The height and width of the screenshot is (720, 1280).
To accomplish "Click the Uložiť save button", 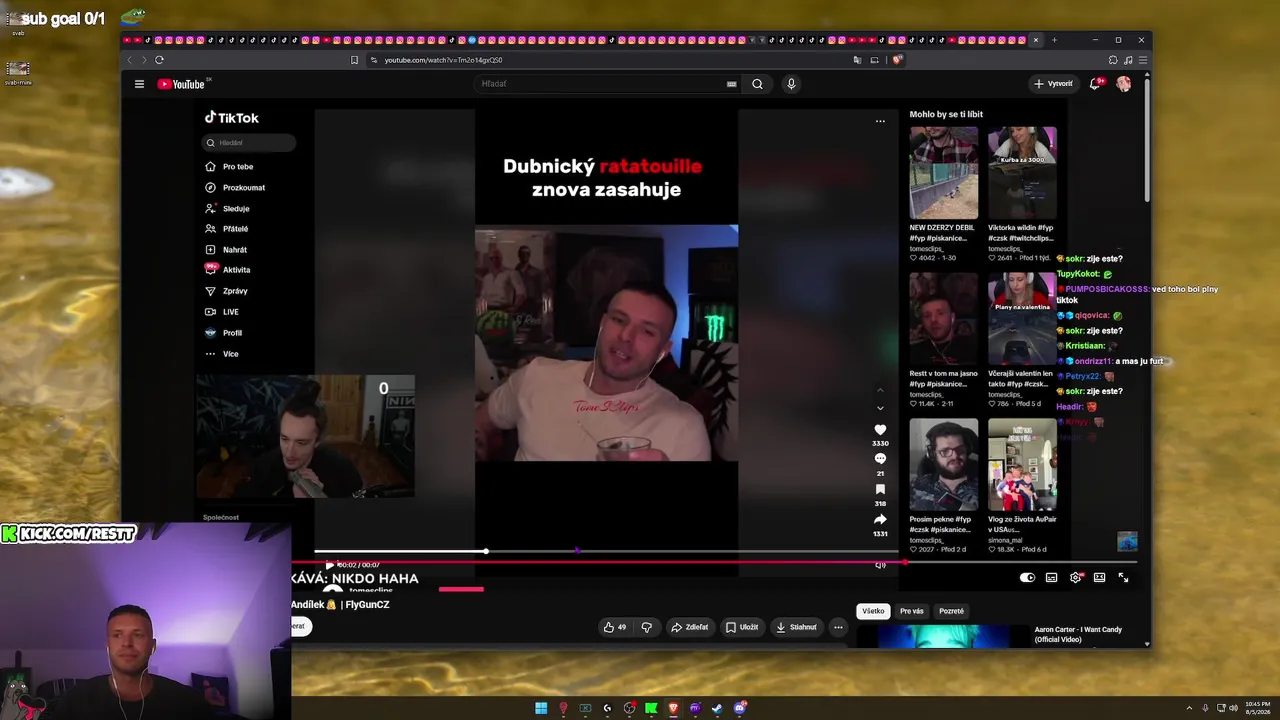I will 742,627.
